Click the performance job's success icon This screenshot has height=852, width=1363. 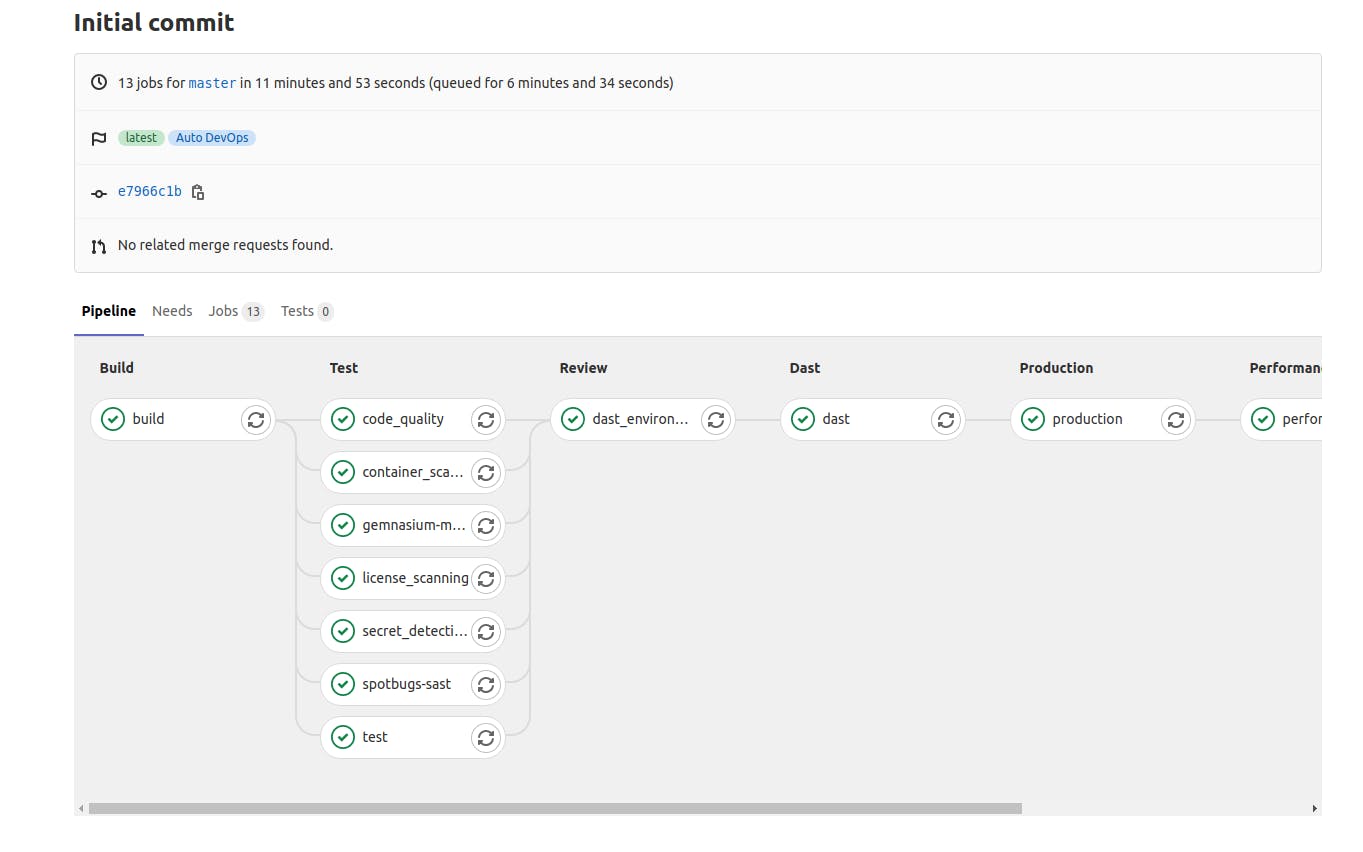(x=1262, y=419)
